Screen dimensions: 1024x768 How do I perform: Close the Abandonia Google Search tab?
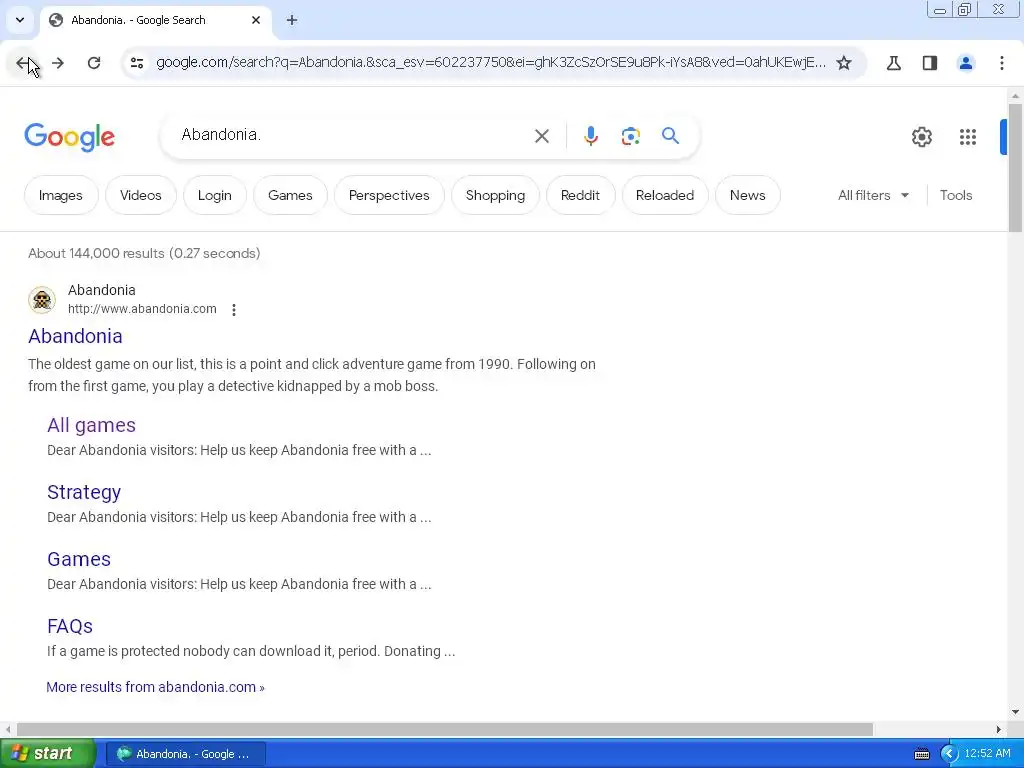coord(256,20)
